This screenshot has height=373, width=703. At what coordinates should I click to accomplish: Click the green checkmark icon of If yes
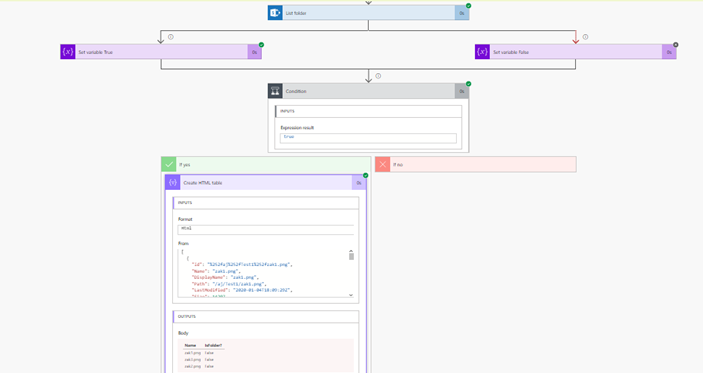tap(169, 165)
